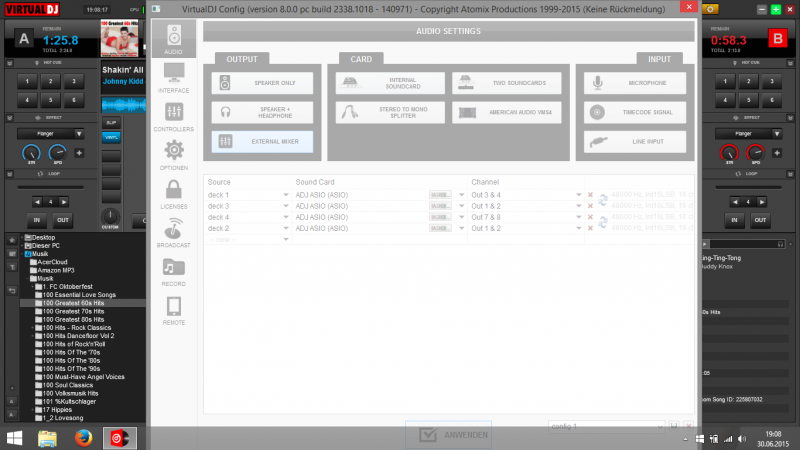The height and width of the screenshot is (450, 800).
Task: Halve loop length on deck A
Action: click(x=37, y=202)
